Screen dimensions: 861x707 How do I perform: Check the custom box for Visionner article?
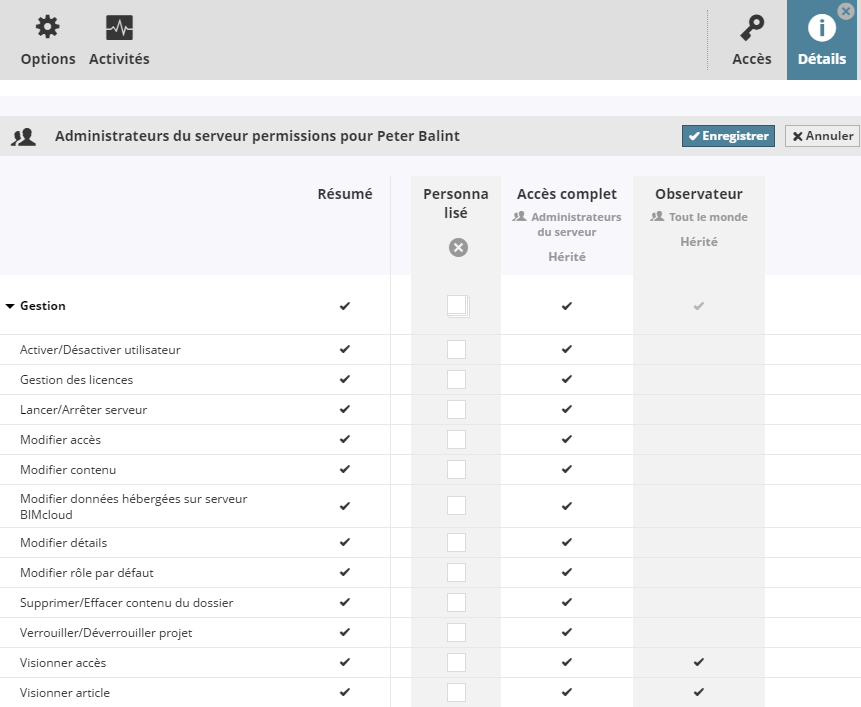456,693
